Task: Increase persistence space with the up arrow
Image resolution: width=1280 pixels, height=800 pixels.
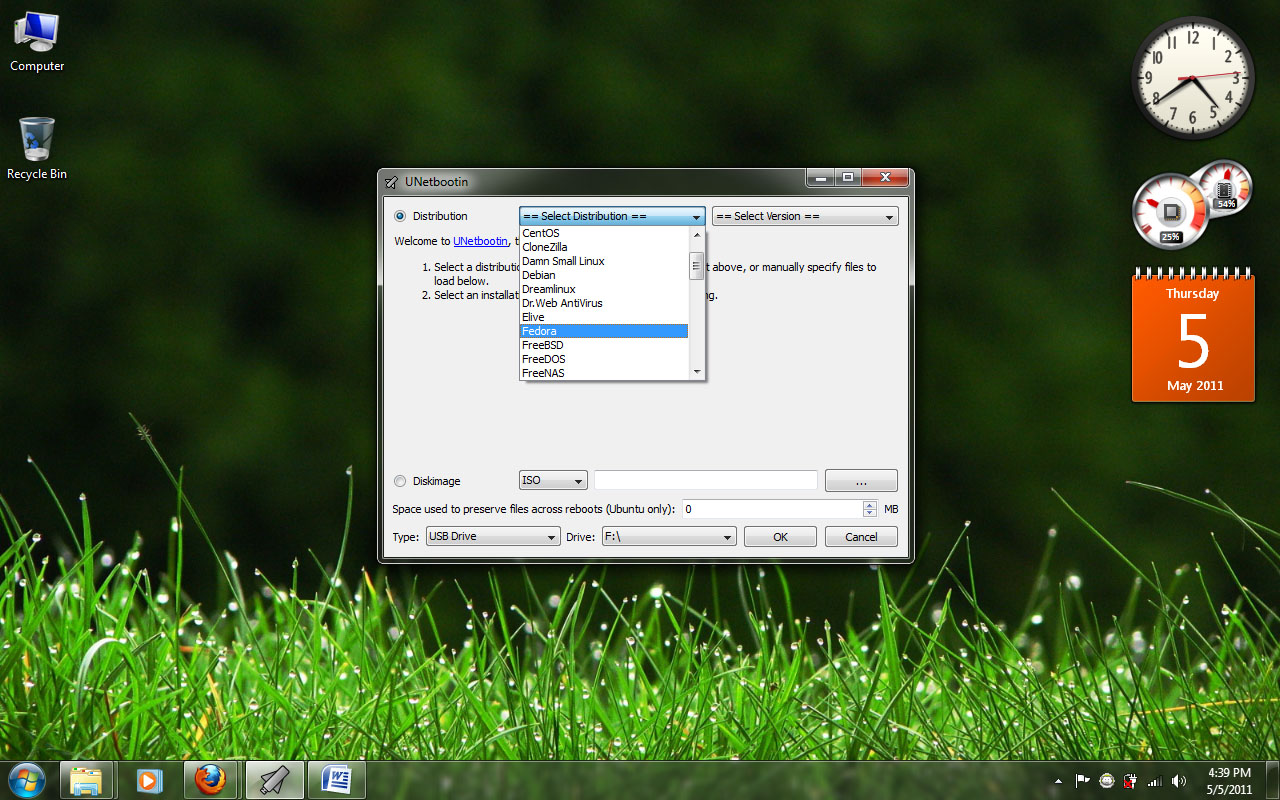Action: click(870, 505)
